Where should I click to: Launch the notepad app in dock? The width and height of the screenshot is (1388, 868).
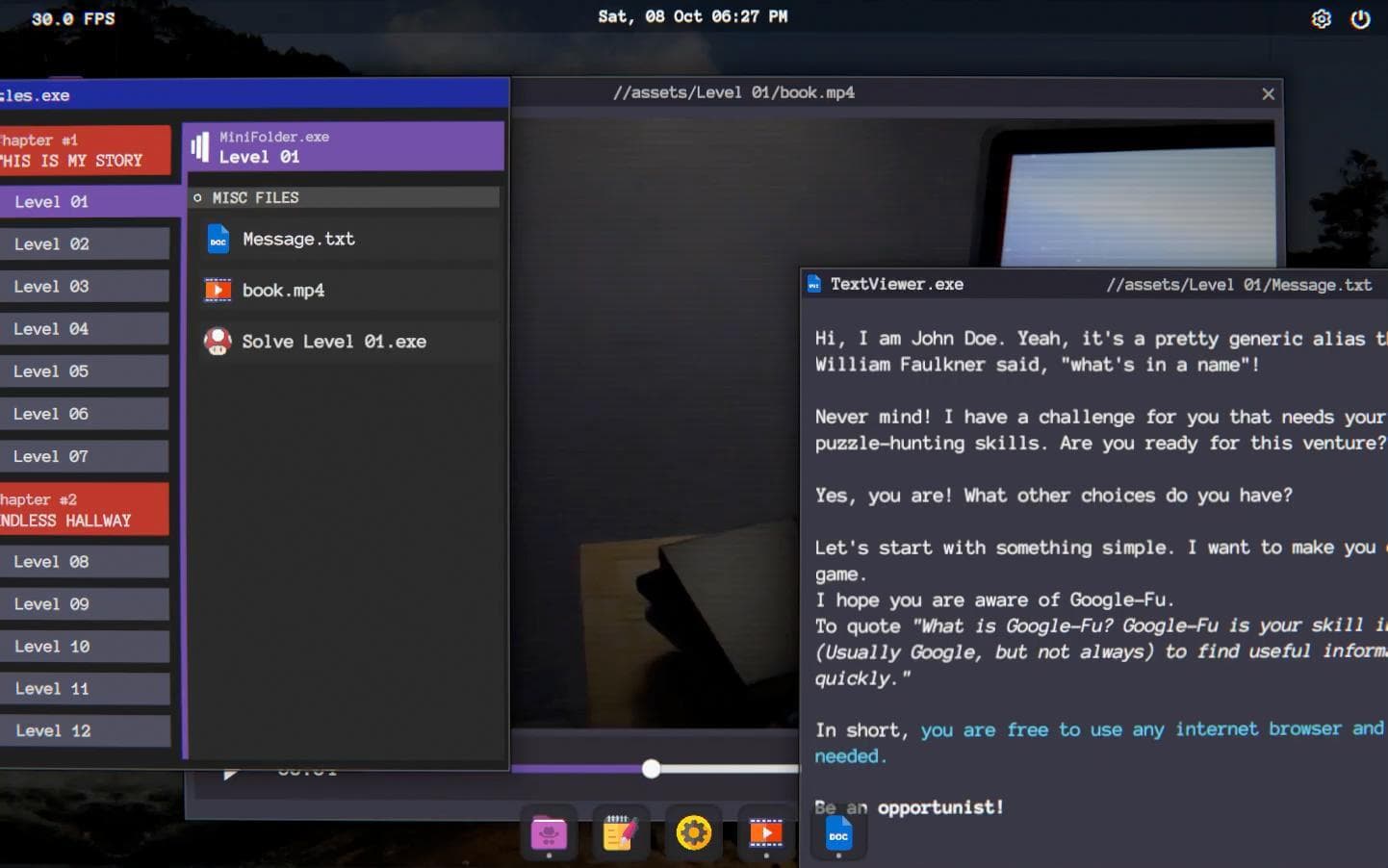pos(620,832)
